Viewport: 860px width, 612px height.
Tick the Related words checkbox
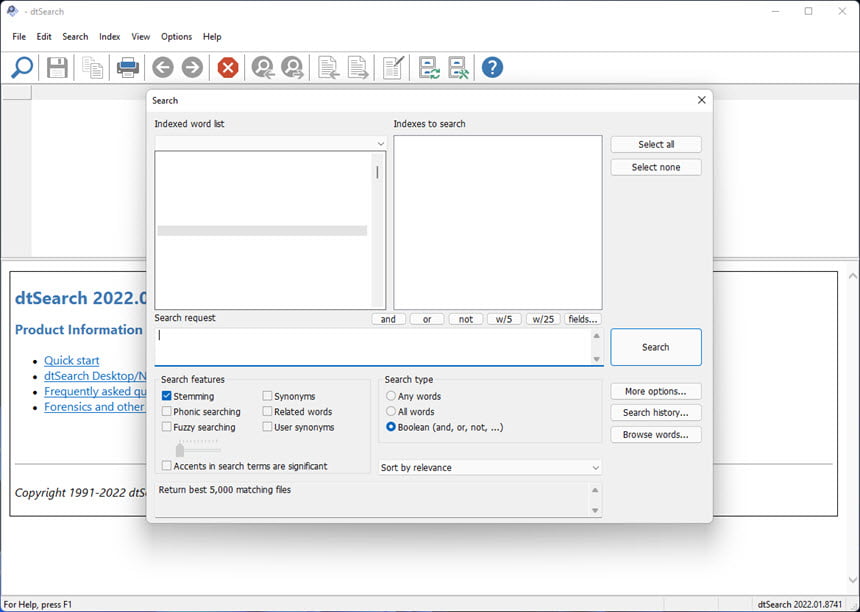267,411
